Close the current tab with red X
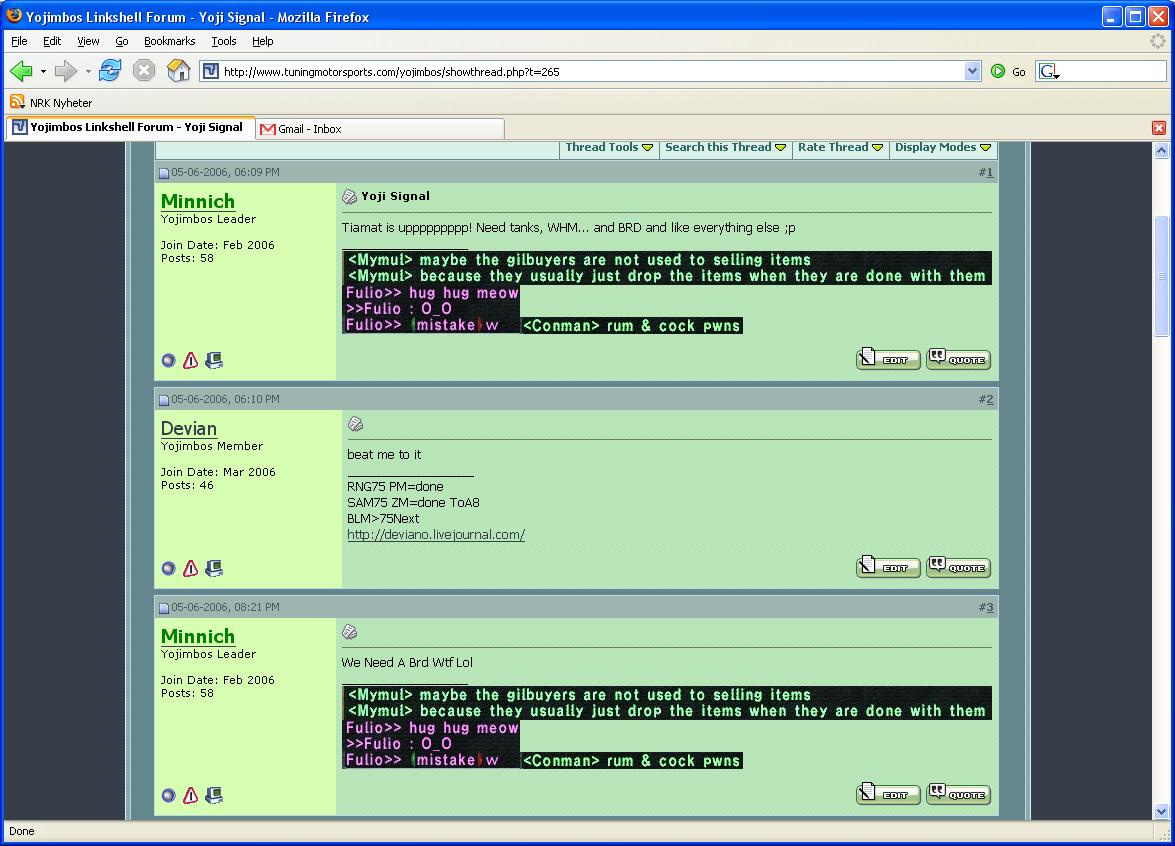This screenshot has width=1175, height=846. pyautogui.click(x=1159, y=128)
